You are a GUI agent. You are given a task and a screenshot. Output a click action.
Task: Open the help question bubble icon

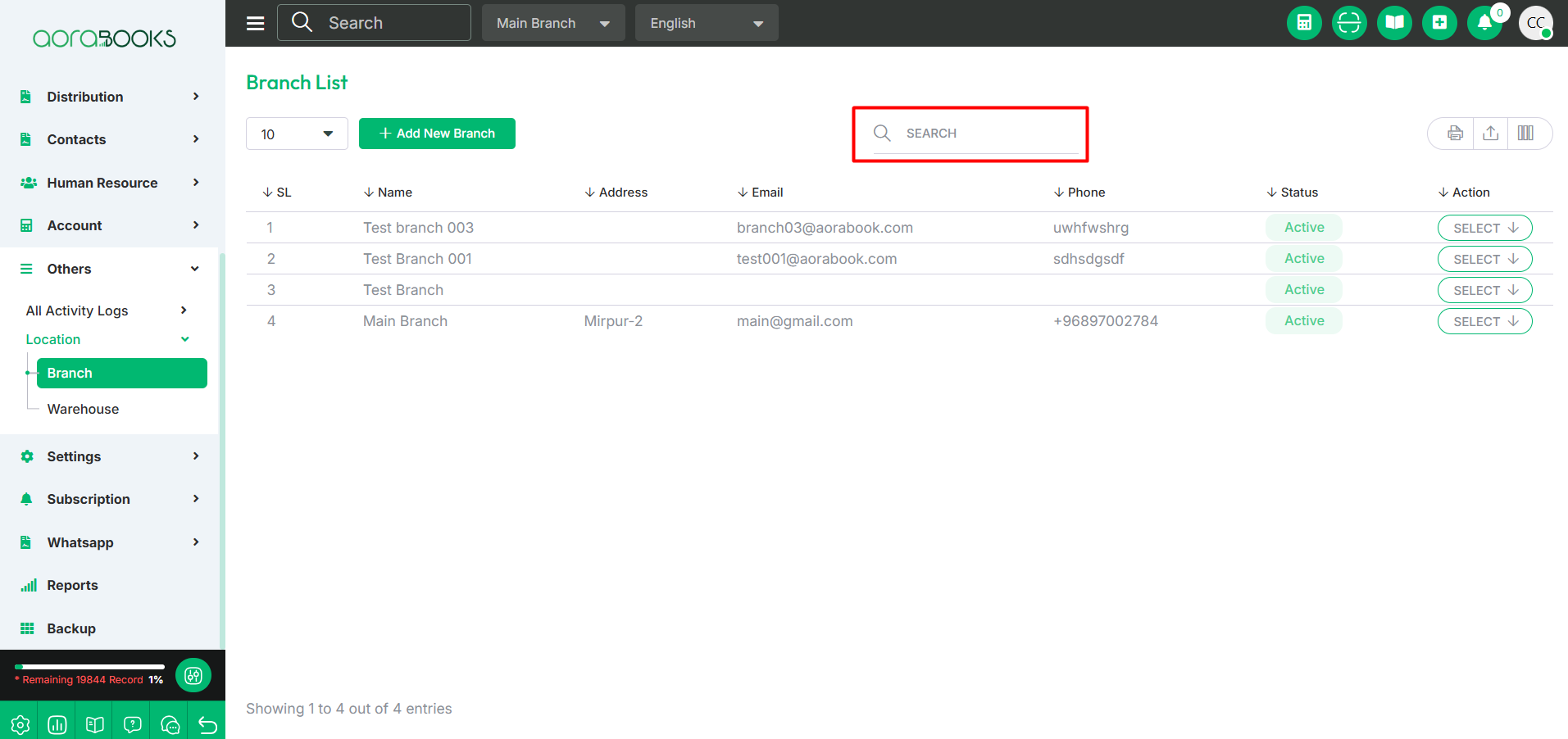coord(133,724)
